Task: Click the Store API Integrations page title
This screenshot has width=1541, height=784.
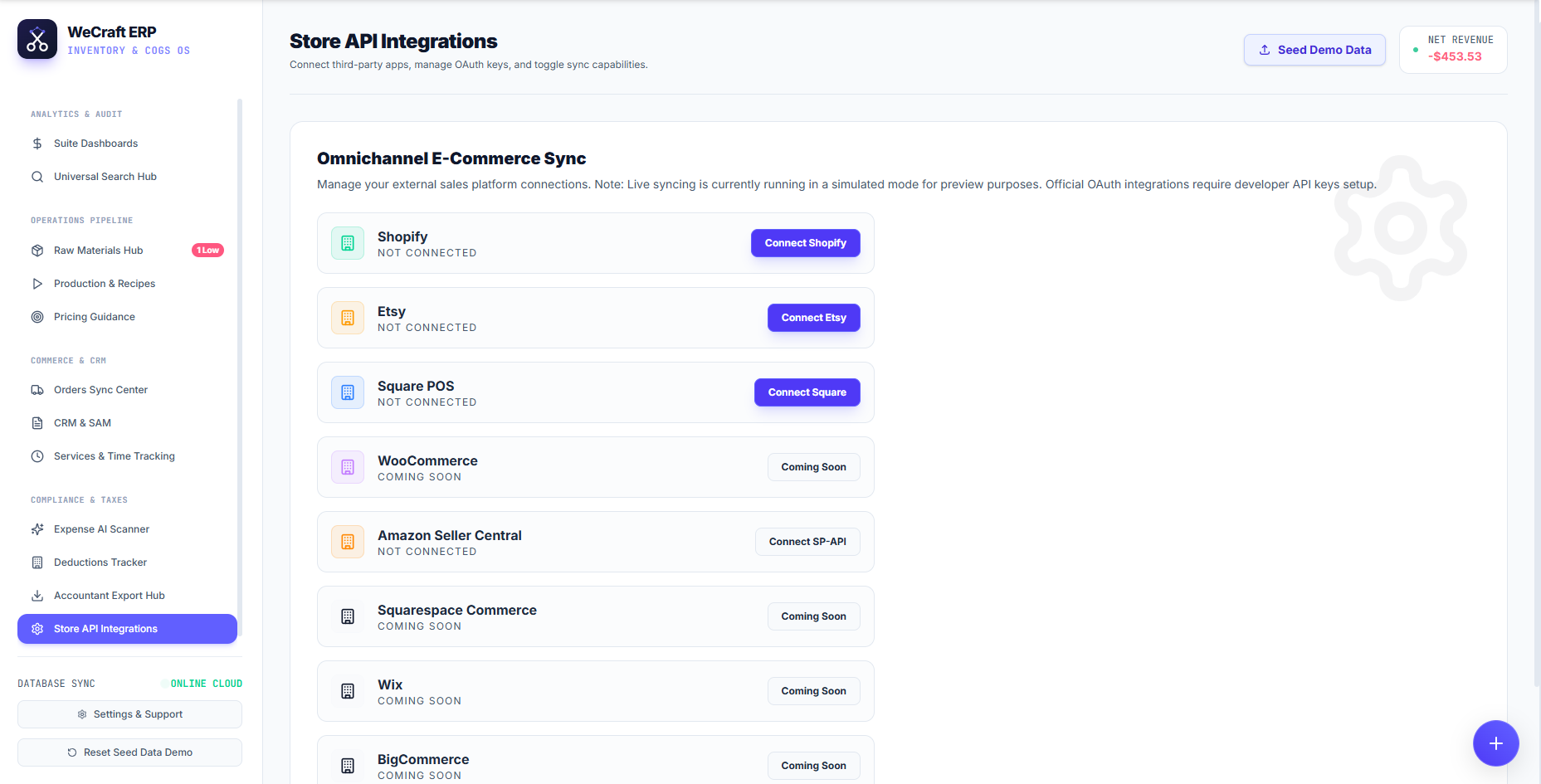Action: click(393, 41)
